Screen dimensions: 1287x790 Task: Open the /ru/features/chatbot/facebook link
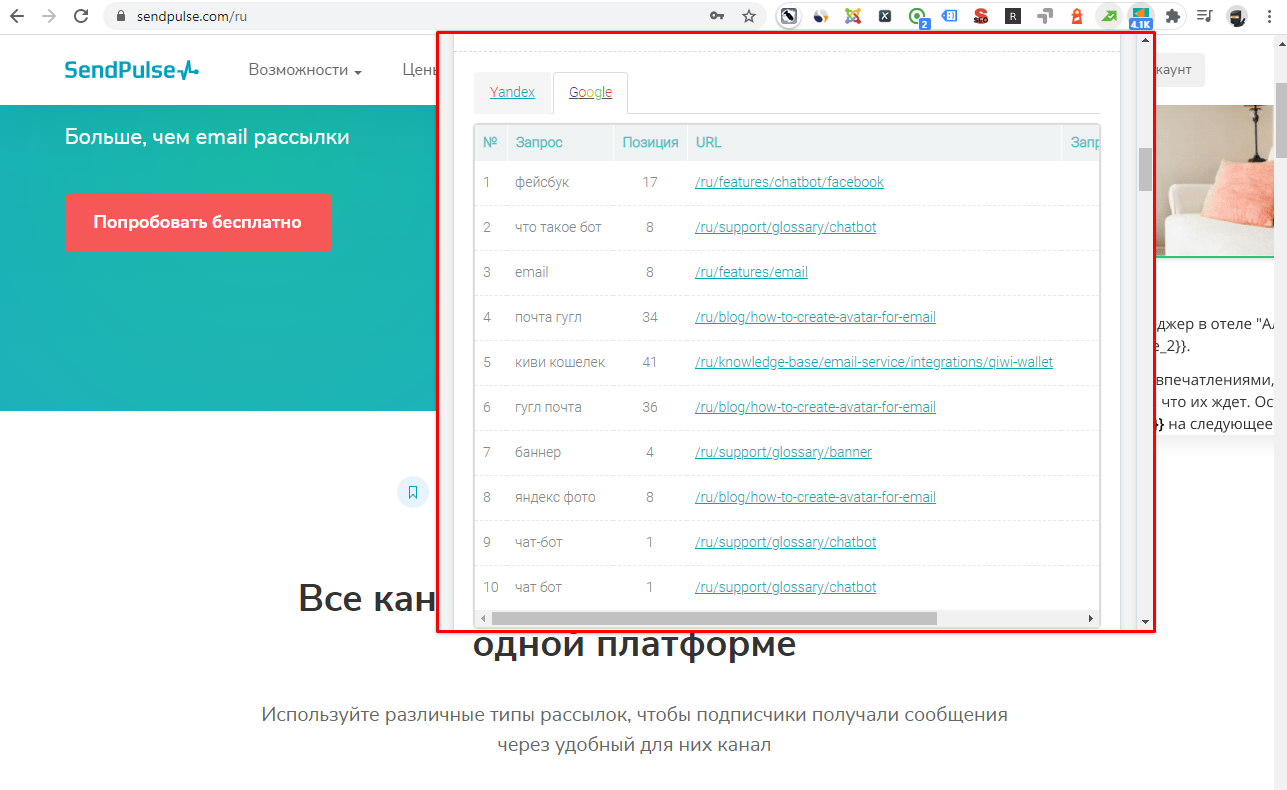coord(789,182)
